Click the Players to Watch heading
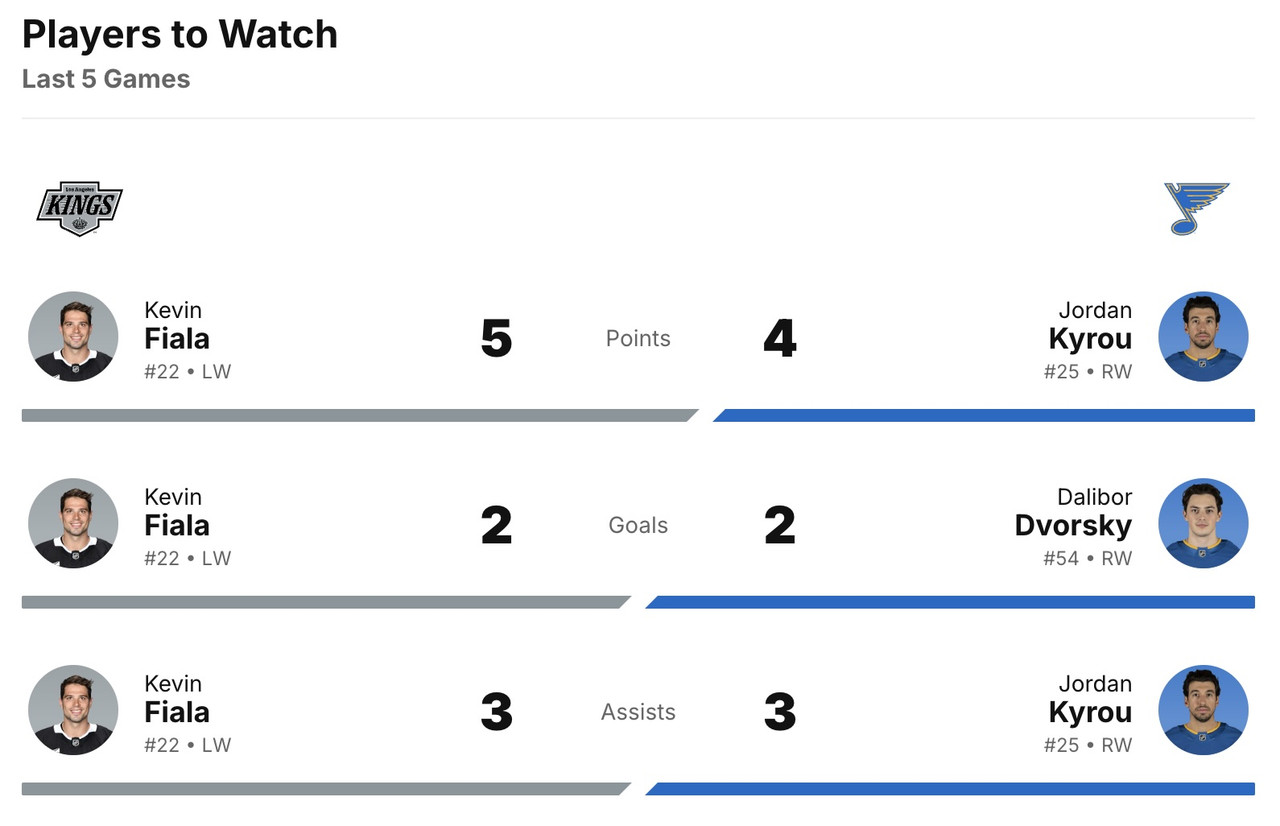 [x=180, y=35]
